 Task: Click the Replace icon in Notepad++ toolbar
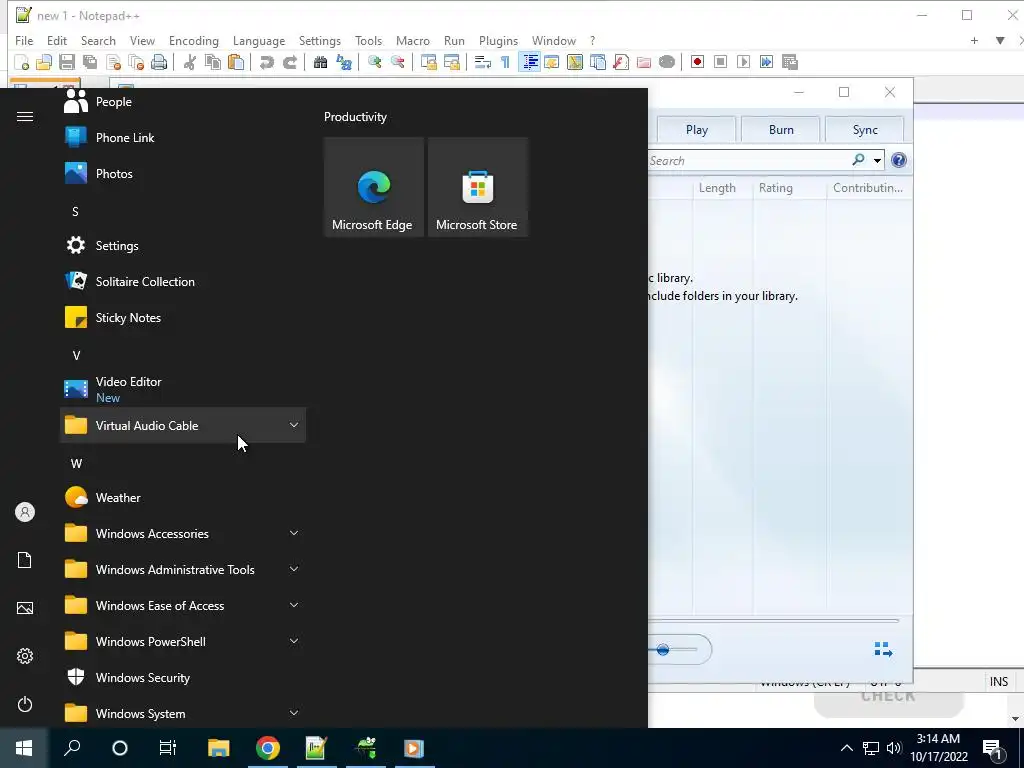[x=344, y=62]
